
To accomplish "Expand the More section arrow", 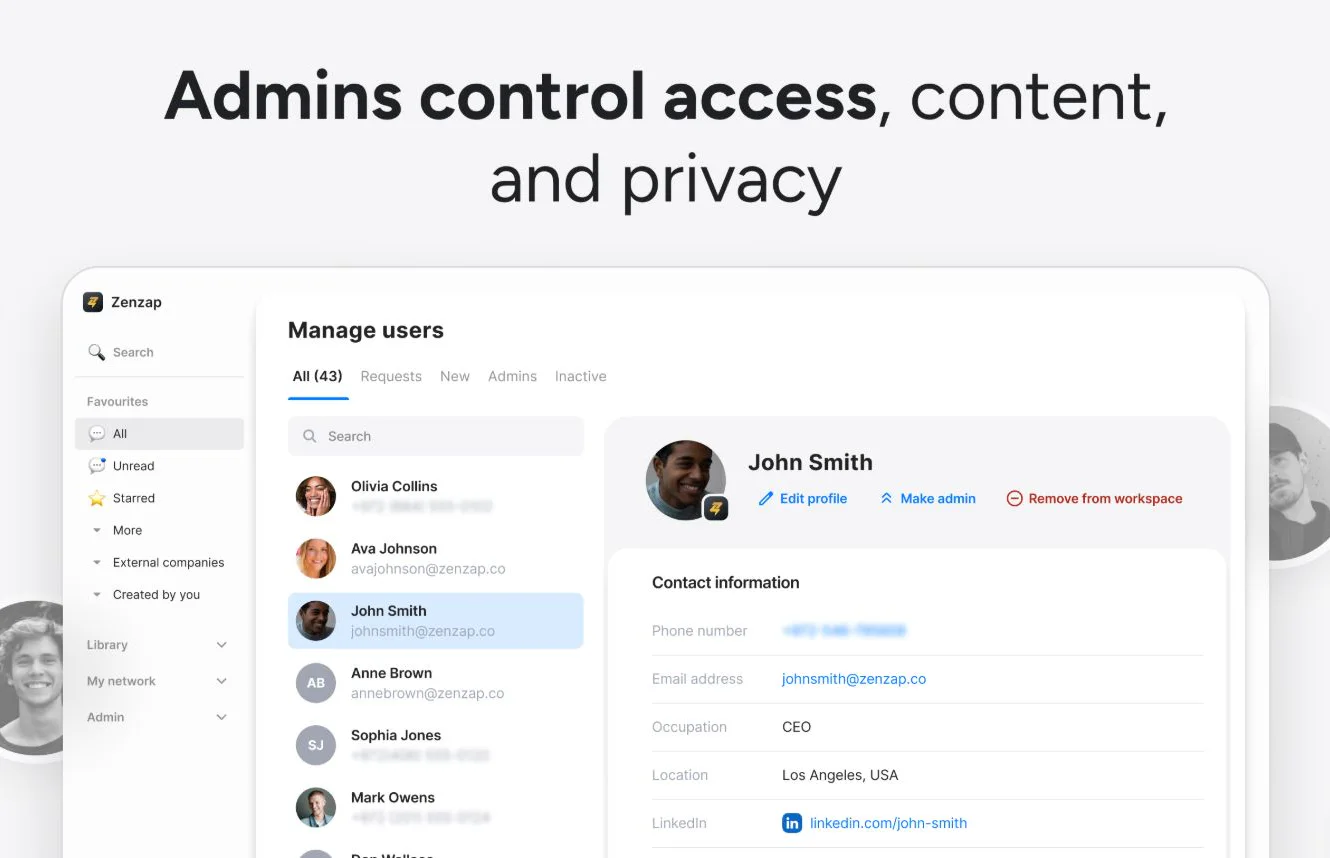I will click(97, 530).
